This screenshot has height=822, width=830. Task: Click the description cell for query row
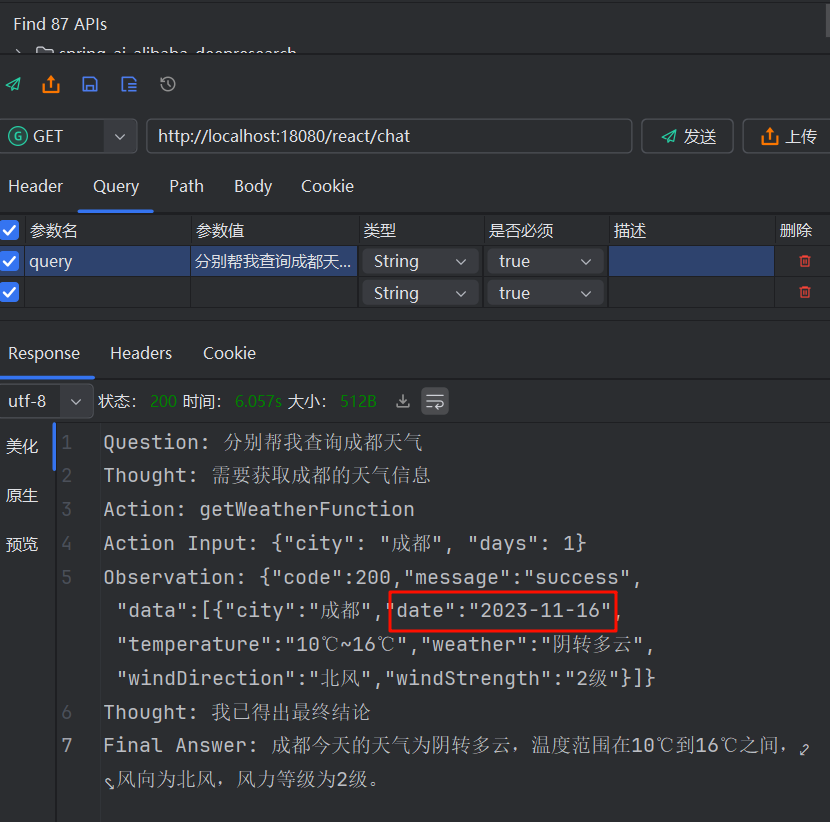[691, 261]
